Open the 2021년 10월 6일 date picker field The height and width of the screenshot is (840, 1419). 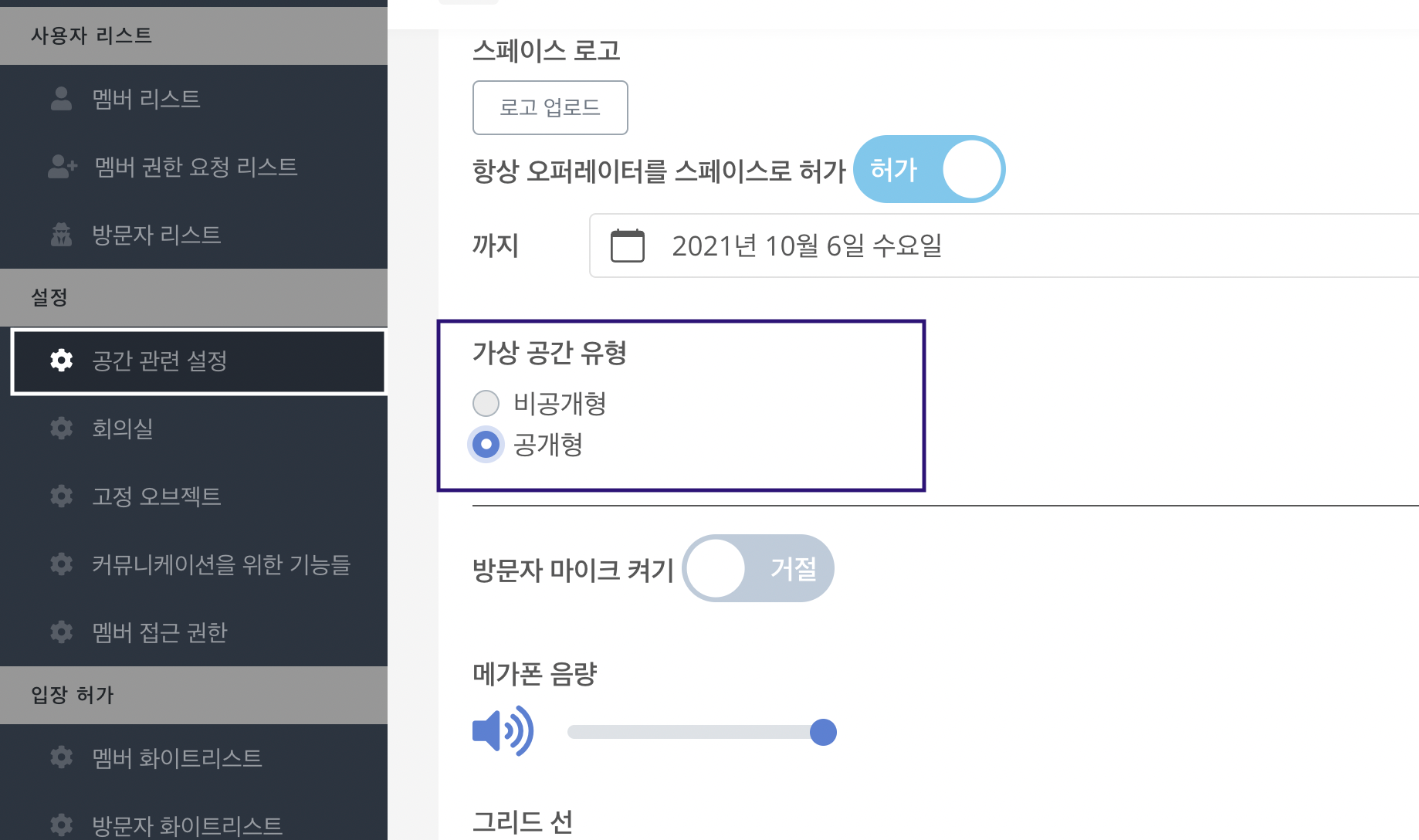[1004, 246]
